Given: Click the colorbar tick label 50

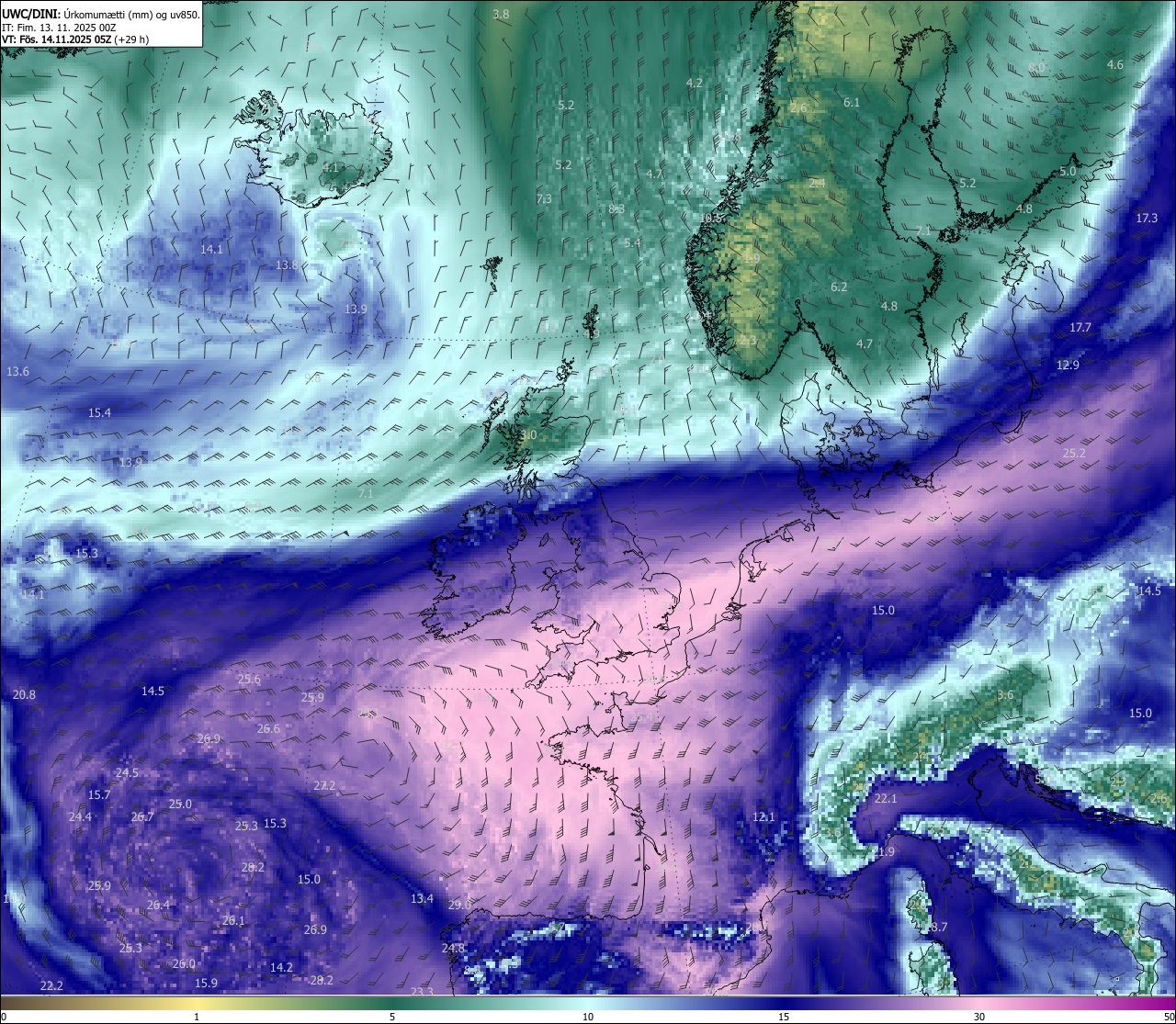Looking at the screenshot, I should tap(1168, 1017).
